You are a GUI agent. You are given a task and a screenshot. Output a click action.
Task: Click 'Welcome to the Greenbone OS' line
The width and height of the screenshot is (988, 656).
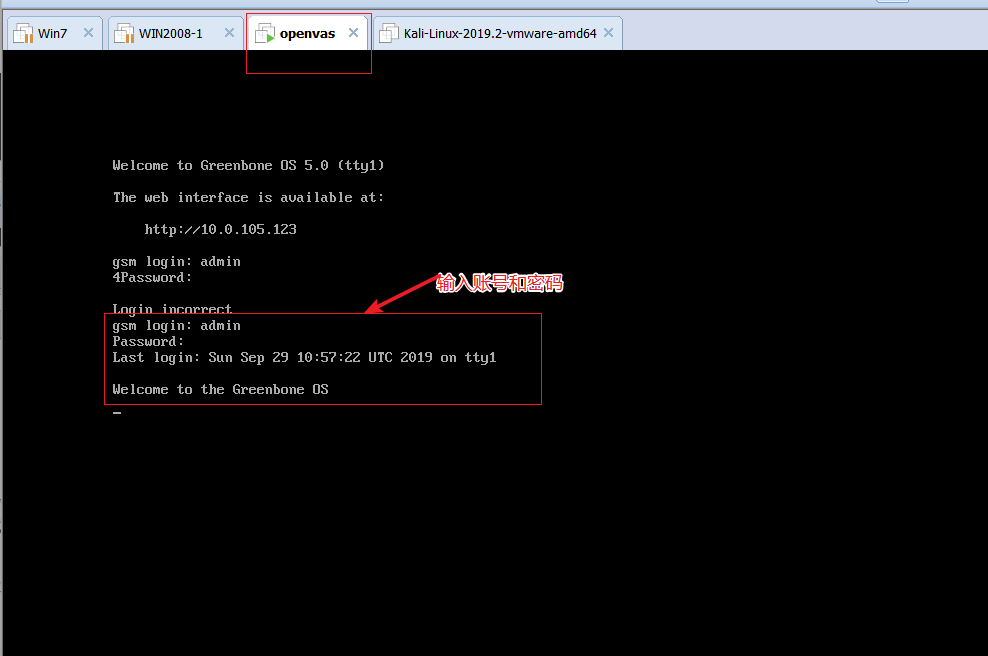[x=221, y=389]
